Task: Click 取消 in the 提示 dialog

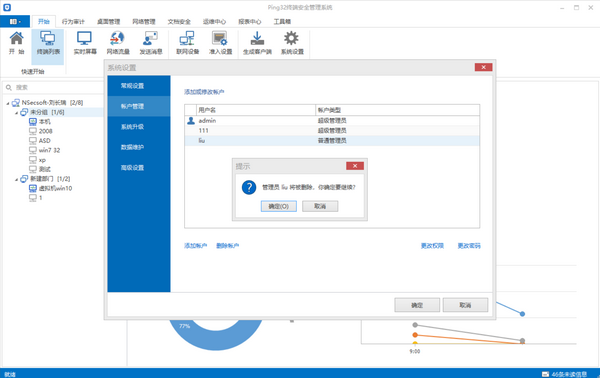Action: tap(320, 206)
